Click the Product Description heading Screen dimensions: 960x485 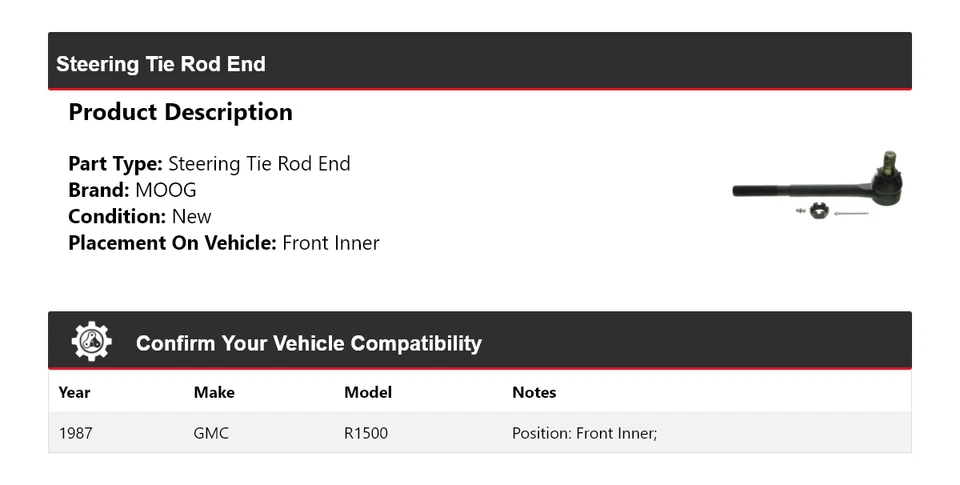[180, 112]
